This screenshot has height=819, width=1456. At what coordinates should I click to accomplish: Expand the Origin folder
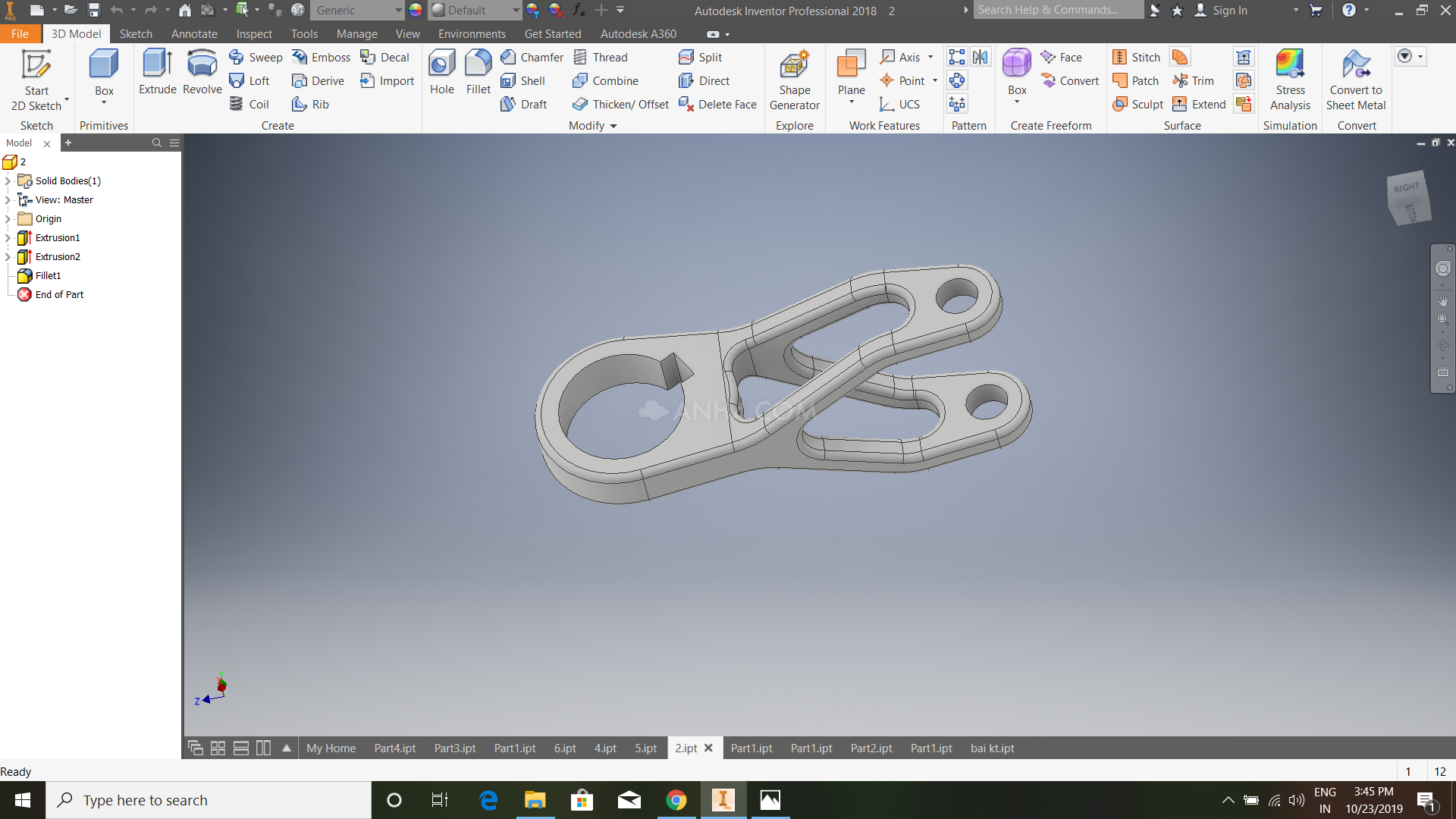point(8,219)
